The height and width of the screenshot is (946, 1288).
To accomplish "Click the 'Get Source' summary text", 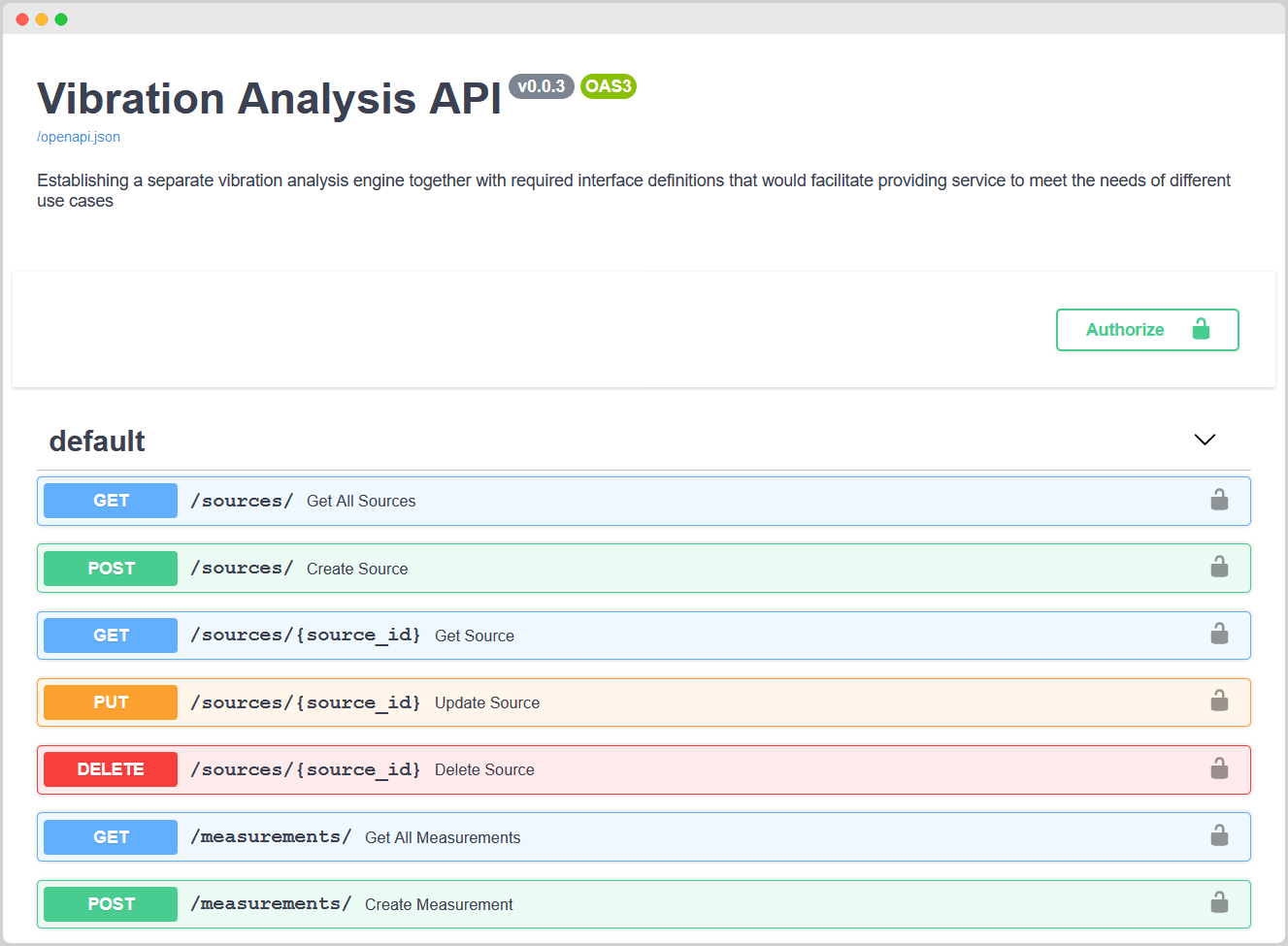I will click(x=475, y=636).
